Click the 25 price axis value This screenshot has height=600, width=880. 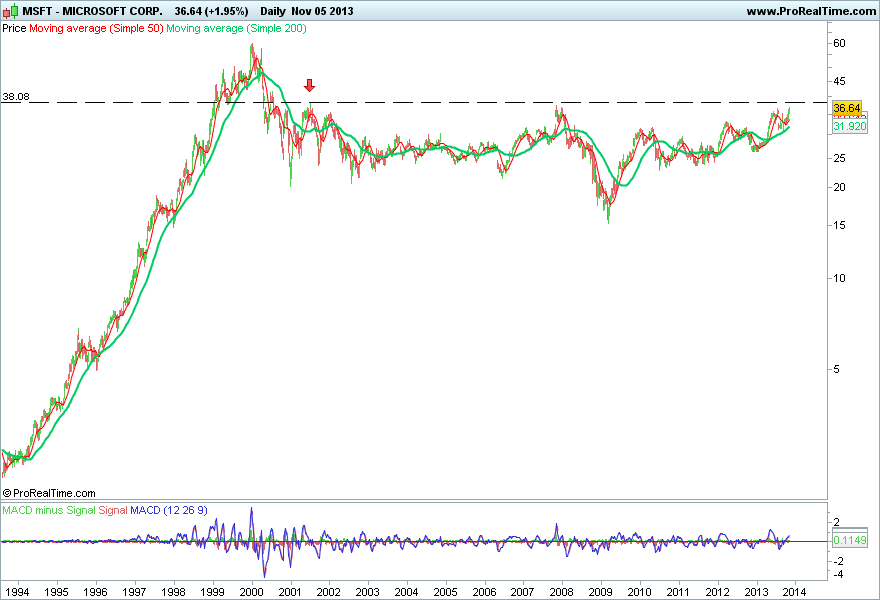tap(839, 158)
